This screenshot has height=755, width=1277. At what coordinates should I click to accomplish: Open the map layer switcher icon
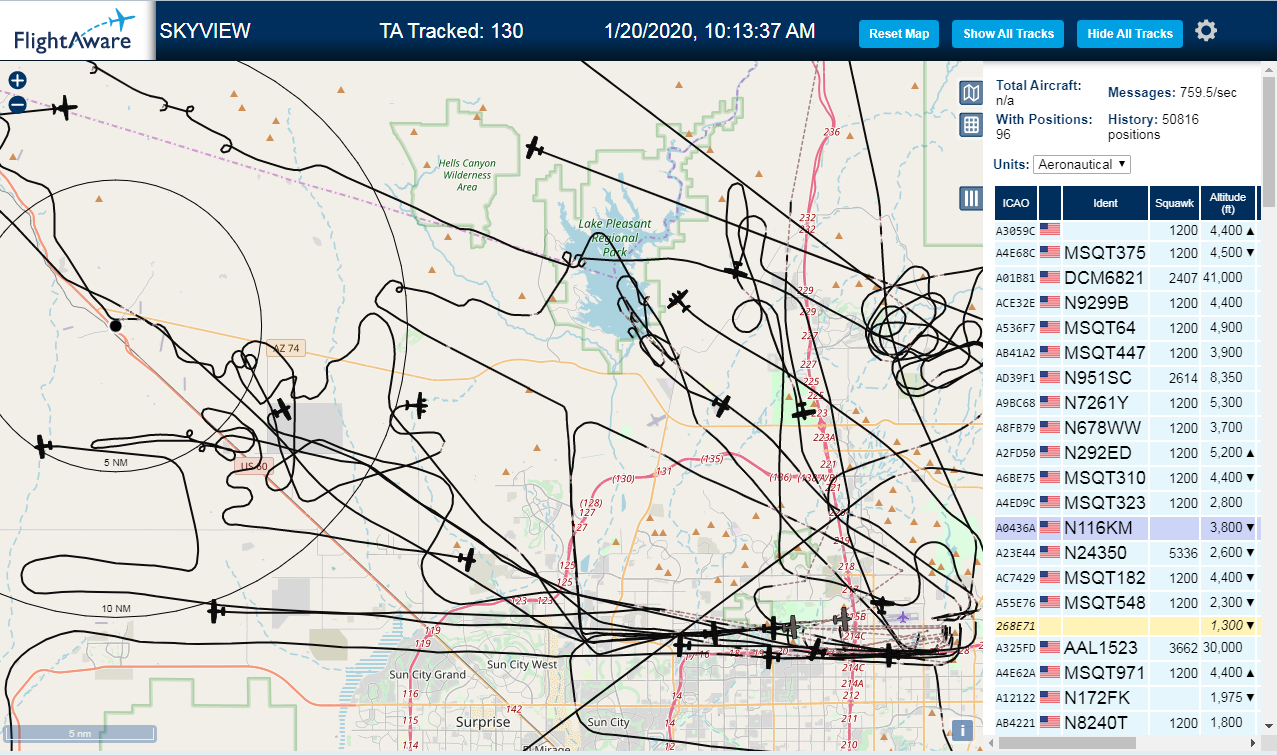click(x=970, y=93)
